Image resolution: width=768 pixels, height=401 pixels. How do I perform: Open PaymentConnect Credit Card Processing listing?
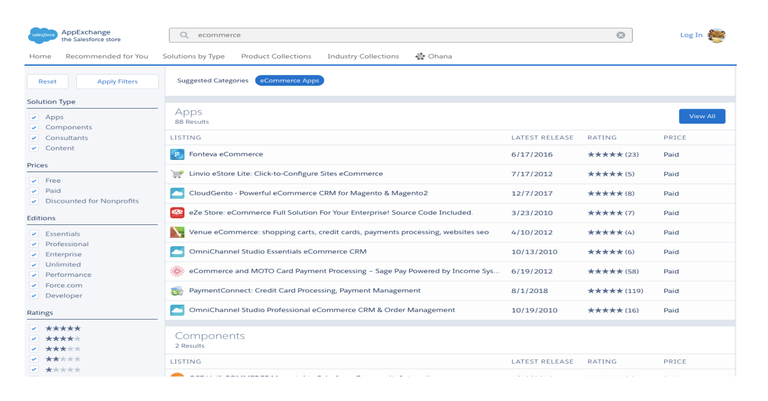[x=305, y=291]
